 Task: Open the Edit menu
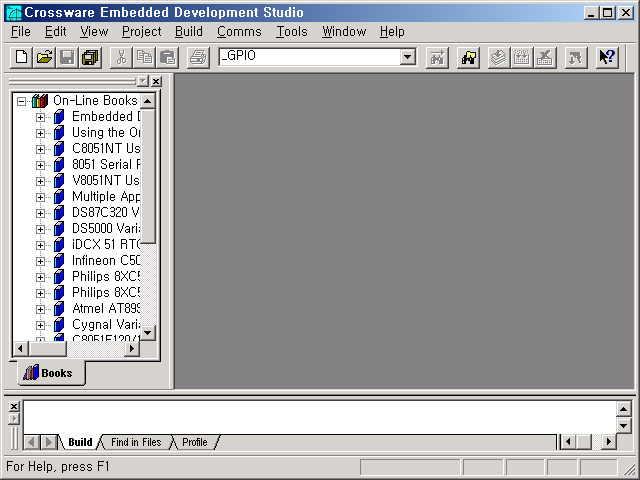click(56, 31)
